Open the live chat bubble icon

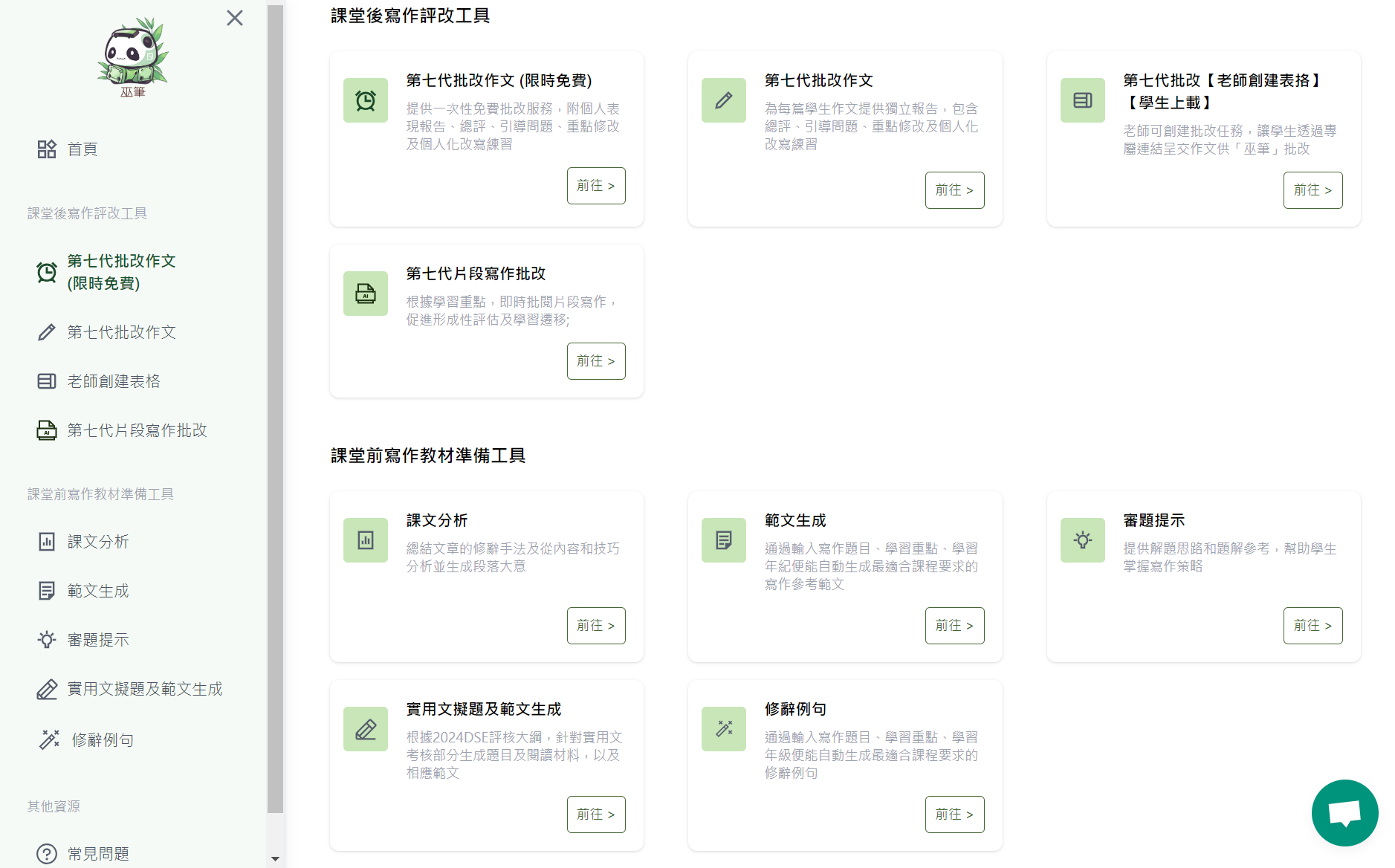[x=1344, y=813]
